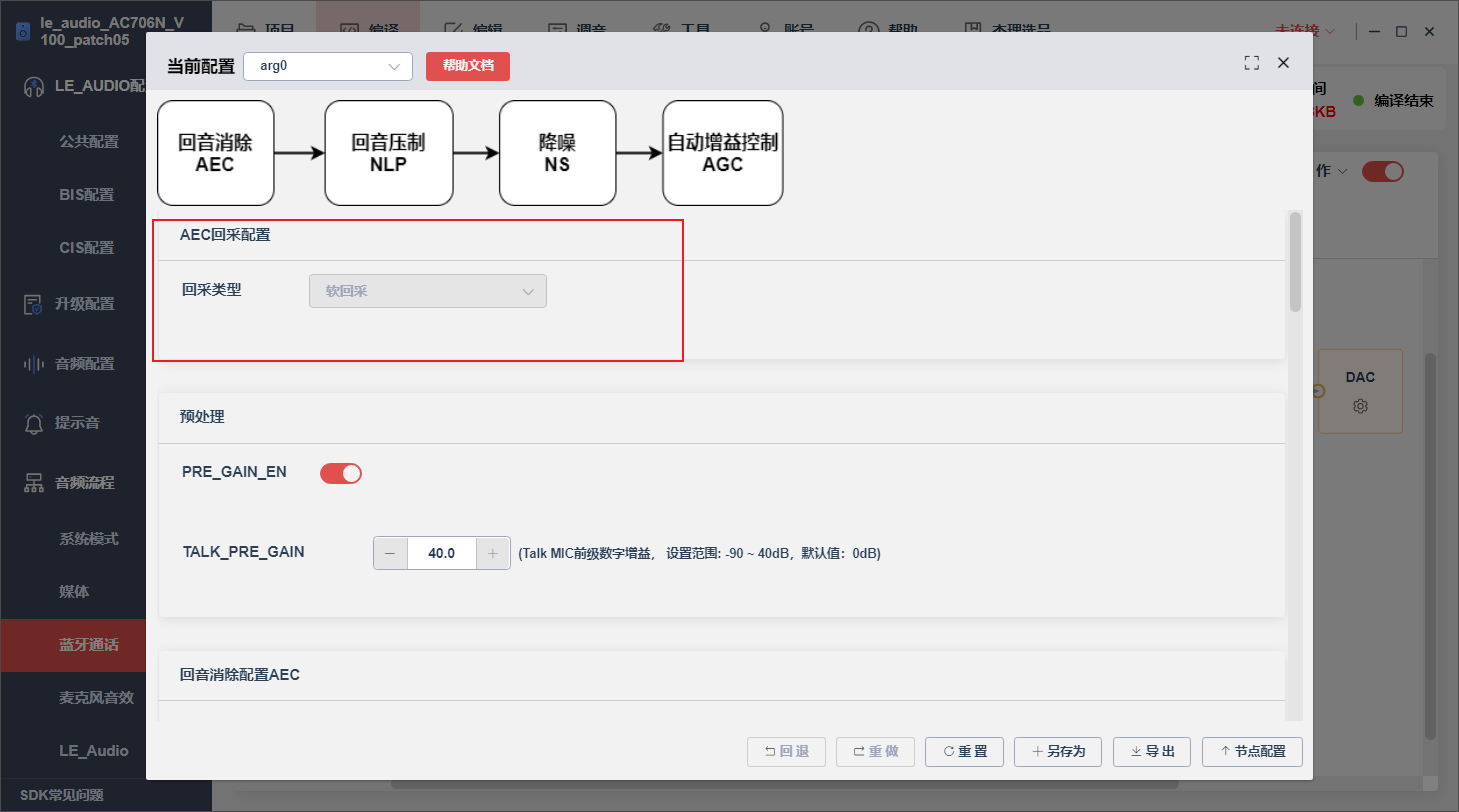This screenshot has width=1459, height=812.
Task: Close the 当前配置 dialog
Action: point(1284,63)
